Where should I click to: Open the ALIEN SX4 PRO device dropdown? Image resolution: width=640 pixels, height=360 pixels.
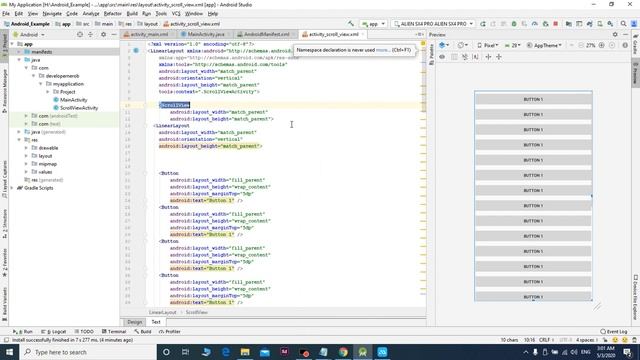pyautogui.click(x=433, y=24)
